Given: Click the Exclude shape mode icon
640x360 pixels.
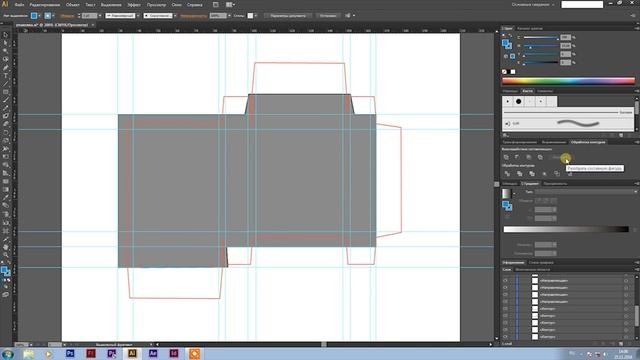Looking at the screenshot, I should 540,157.
